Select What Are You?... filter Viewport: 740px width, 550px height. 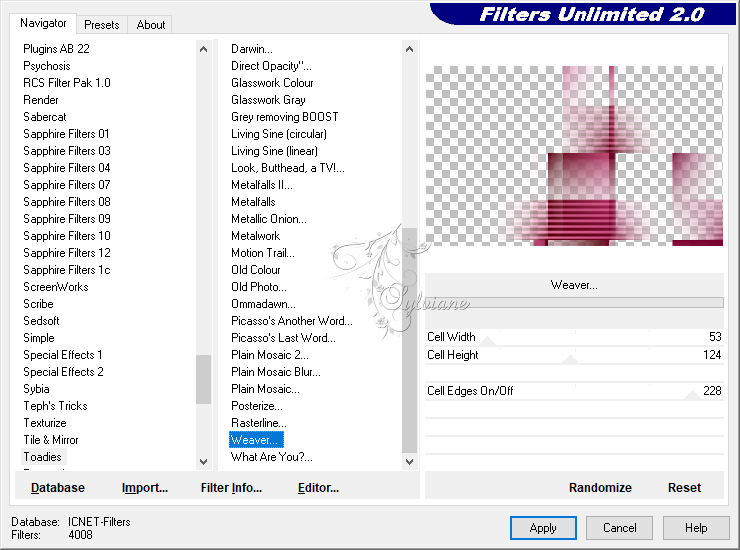(271, 457)
